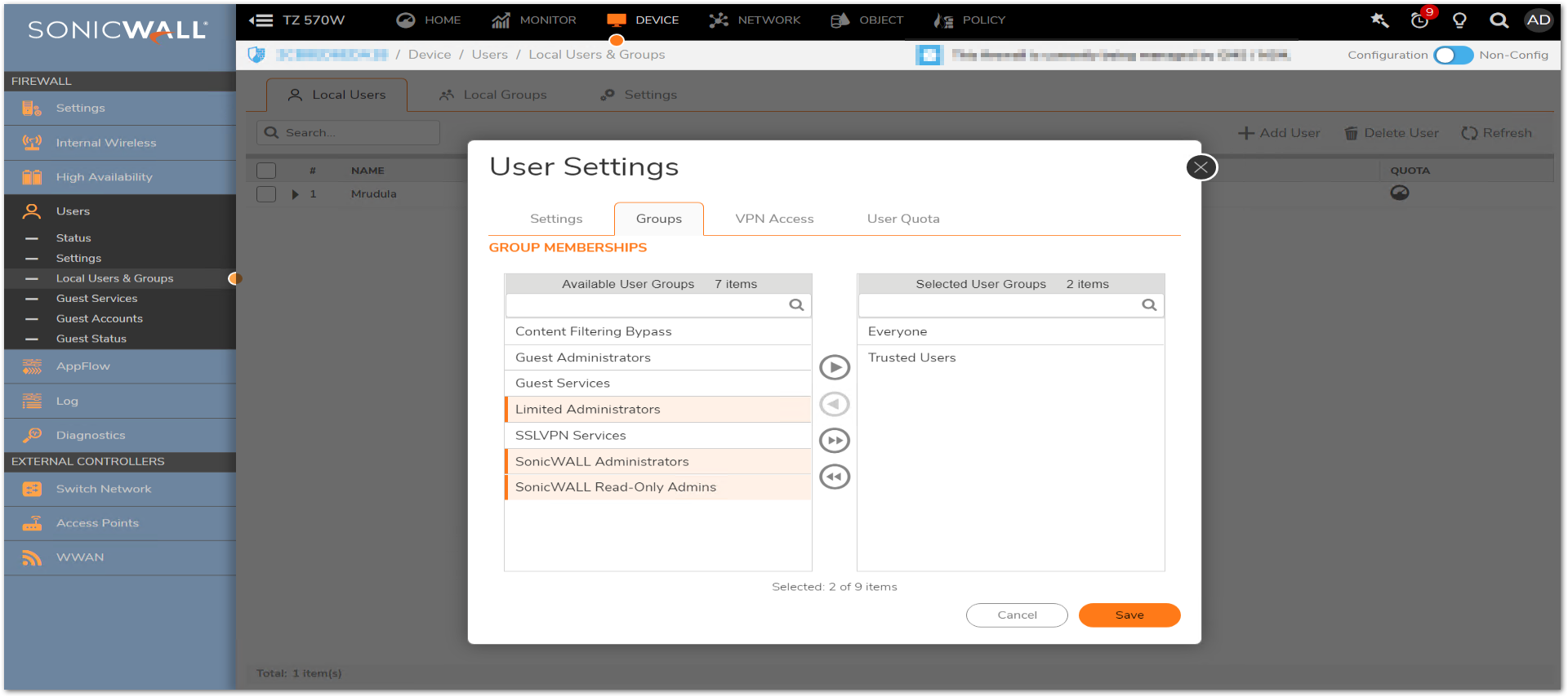Move selected groups left with the arrow button
Image resolution: width=1568 pixels, height=697 pixels.
click(835, 404)
